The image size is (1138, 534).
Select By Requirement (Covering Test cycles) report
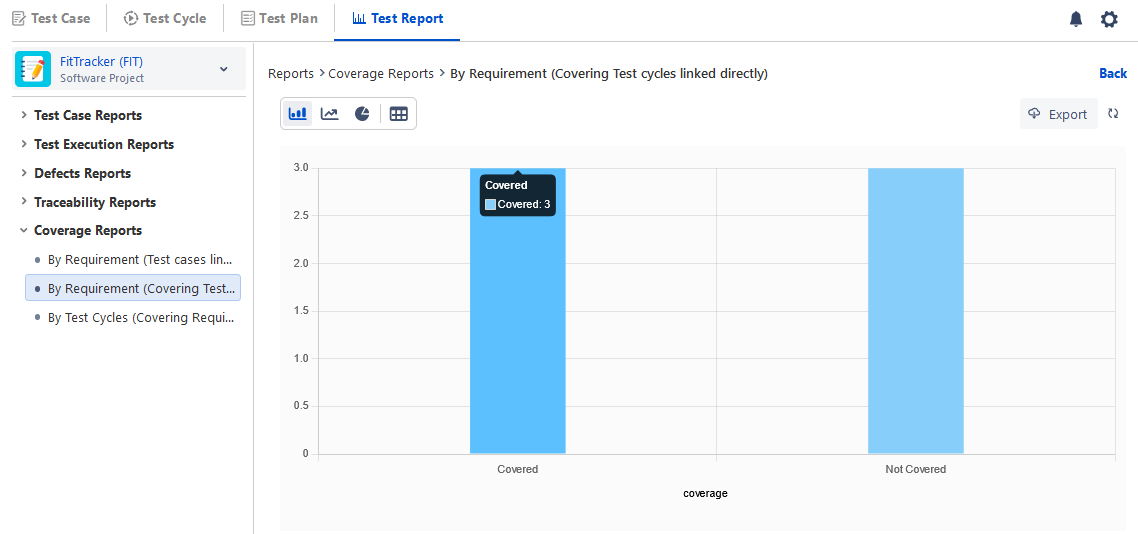[134, 288]
